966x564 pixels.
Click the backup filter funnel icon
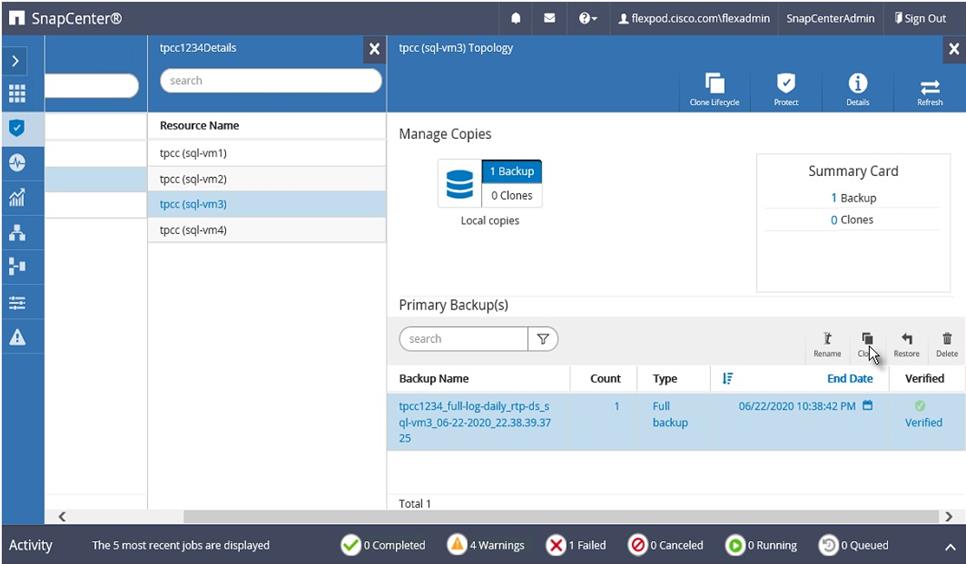point(543,339)
